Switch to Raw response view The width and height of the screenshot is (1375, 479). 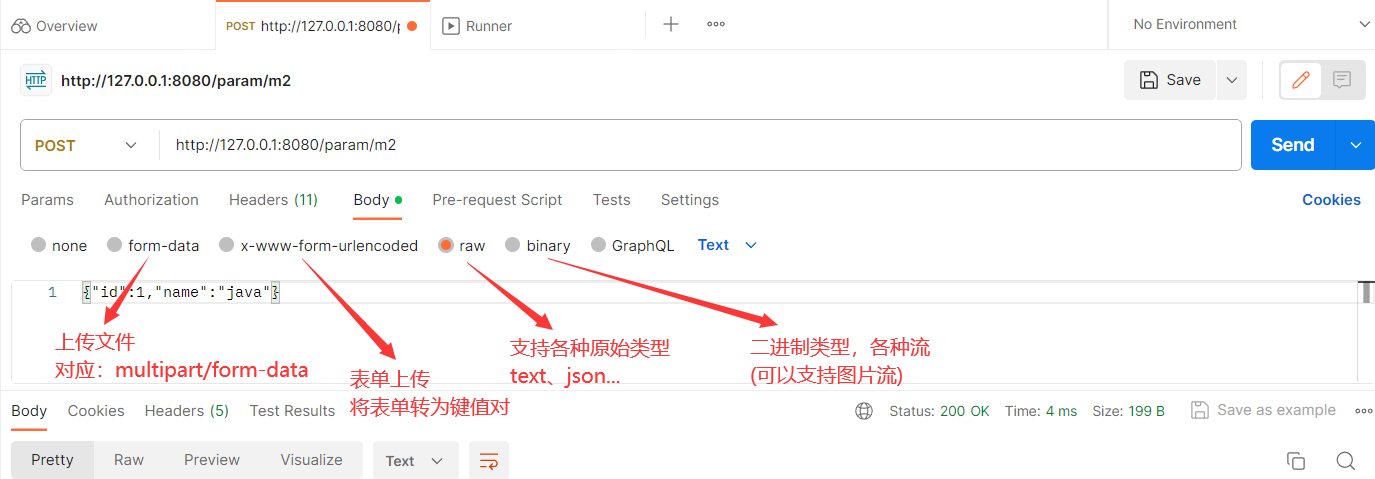tap(129, 460)
